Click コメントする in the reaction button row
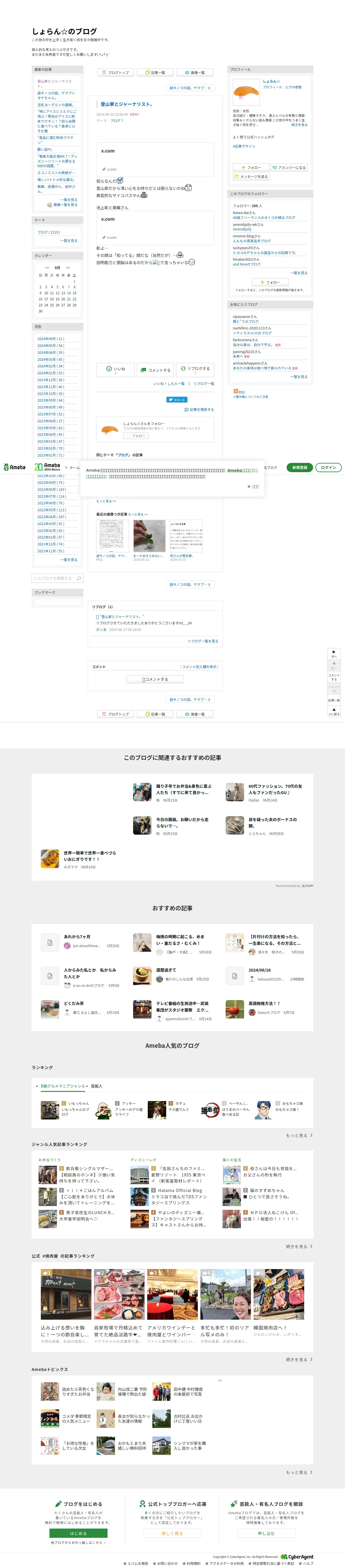 click(155, 369)
